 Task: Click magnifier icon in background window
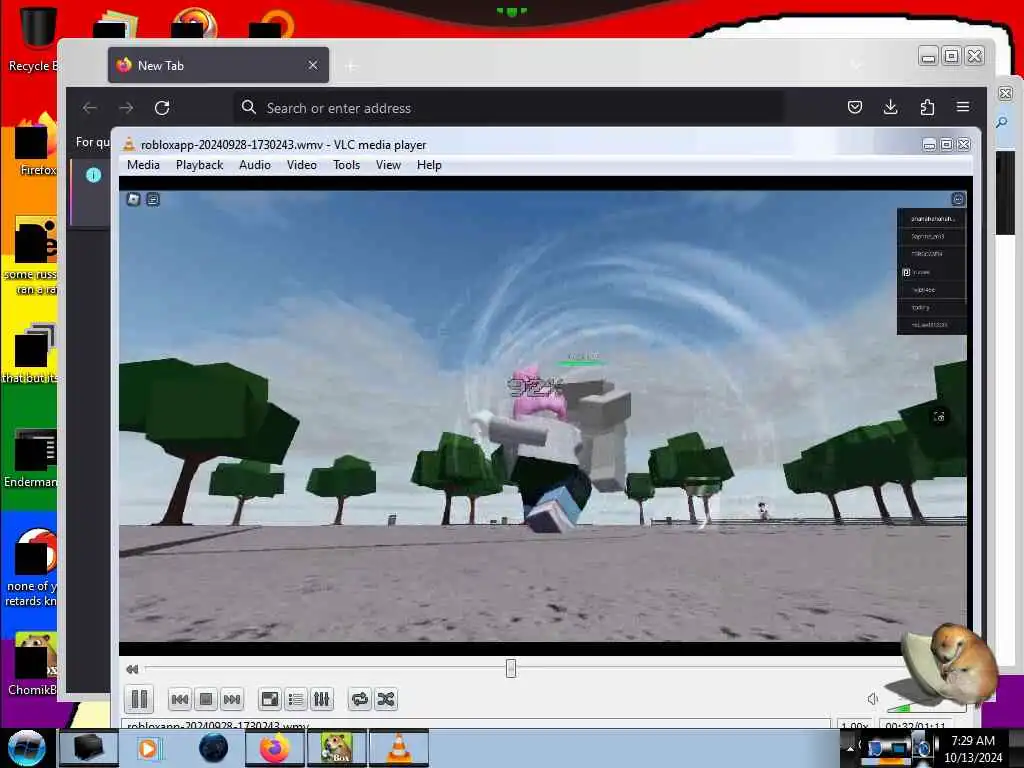coord(1002,122)
